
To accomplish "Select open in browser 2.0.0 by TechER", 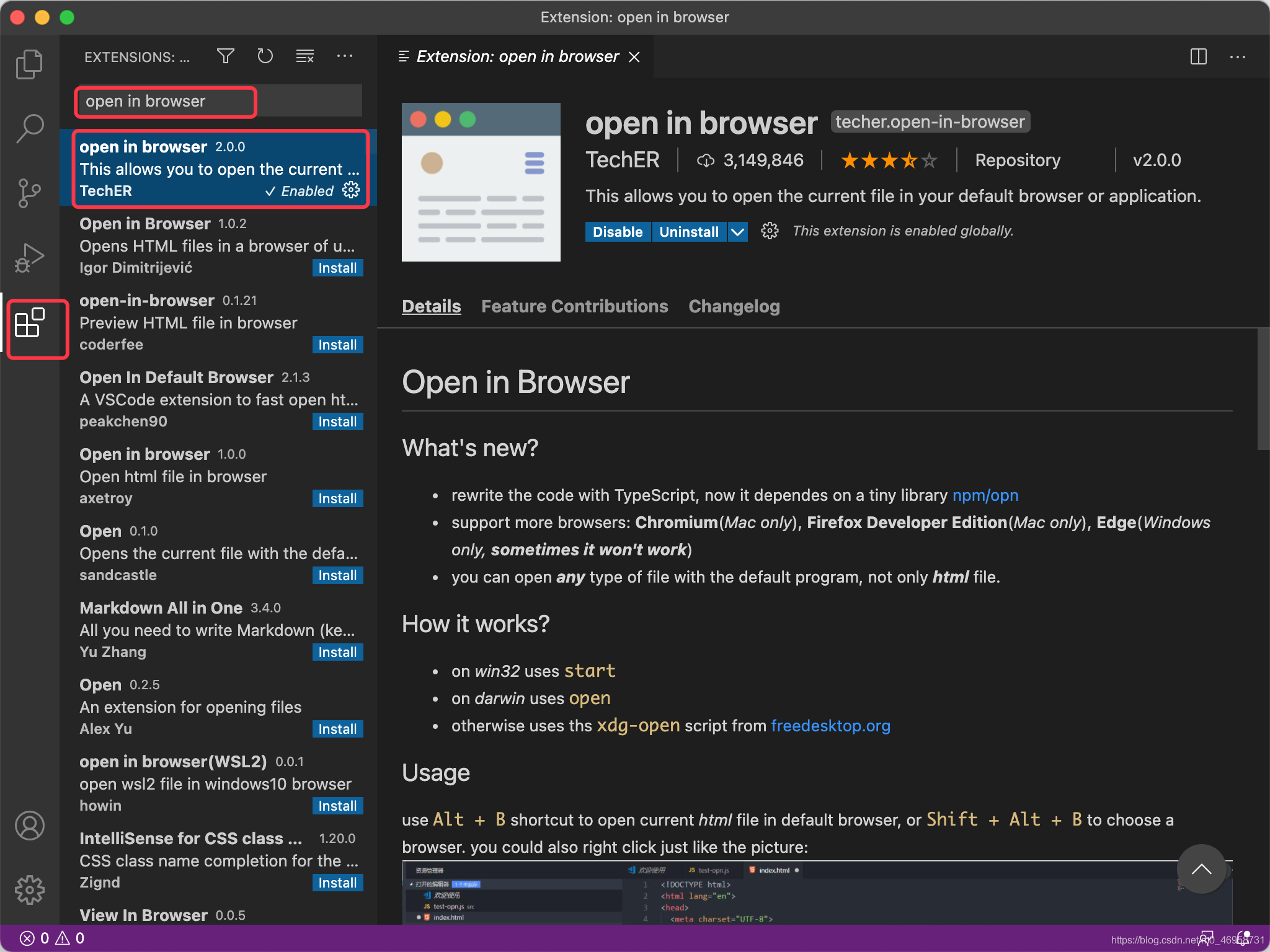I will click(x=218, y=169).
